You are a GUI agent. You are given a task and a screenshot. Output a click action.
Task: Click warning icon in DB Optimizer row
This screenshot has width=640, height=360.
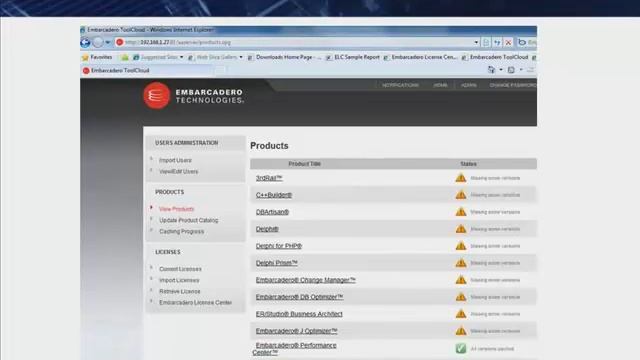pos(461,297)
